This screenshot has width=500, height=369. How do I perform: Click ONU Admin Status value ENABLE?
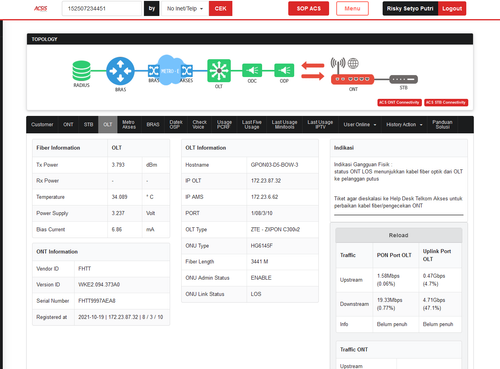(261, 278)
